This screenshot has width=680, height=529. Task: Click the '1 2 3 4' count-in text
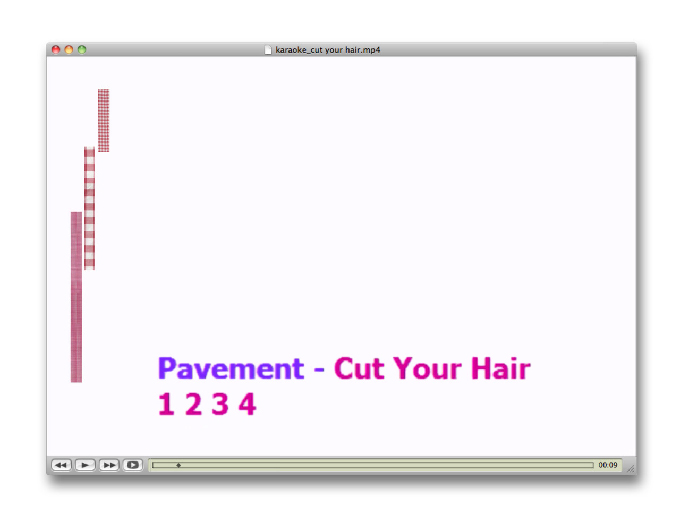tap(207, 404)
